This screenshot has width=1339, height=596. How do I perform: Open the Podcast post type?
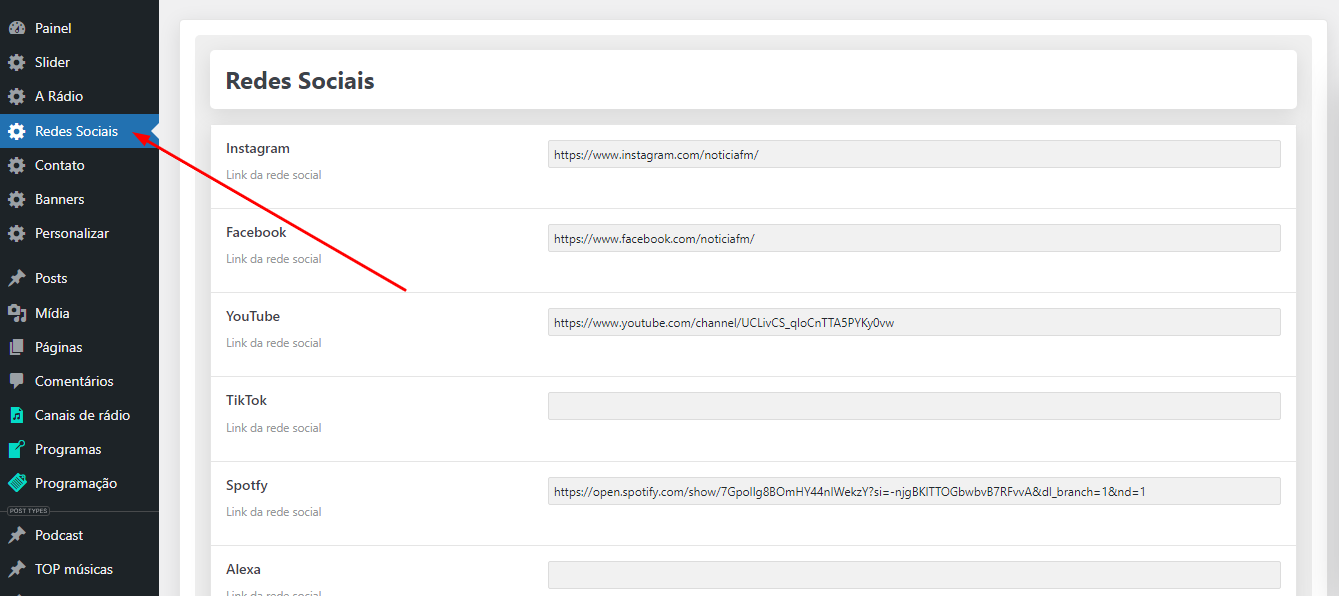coord(59,535)
